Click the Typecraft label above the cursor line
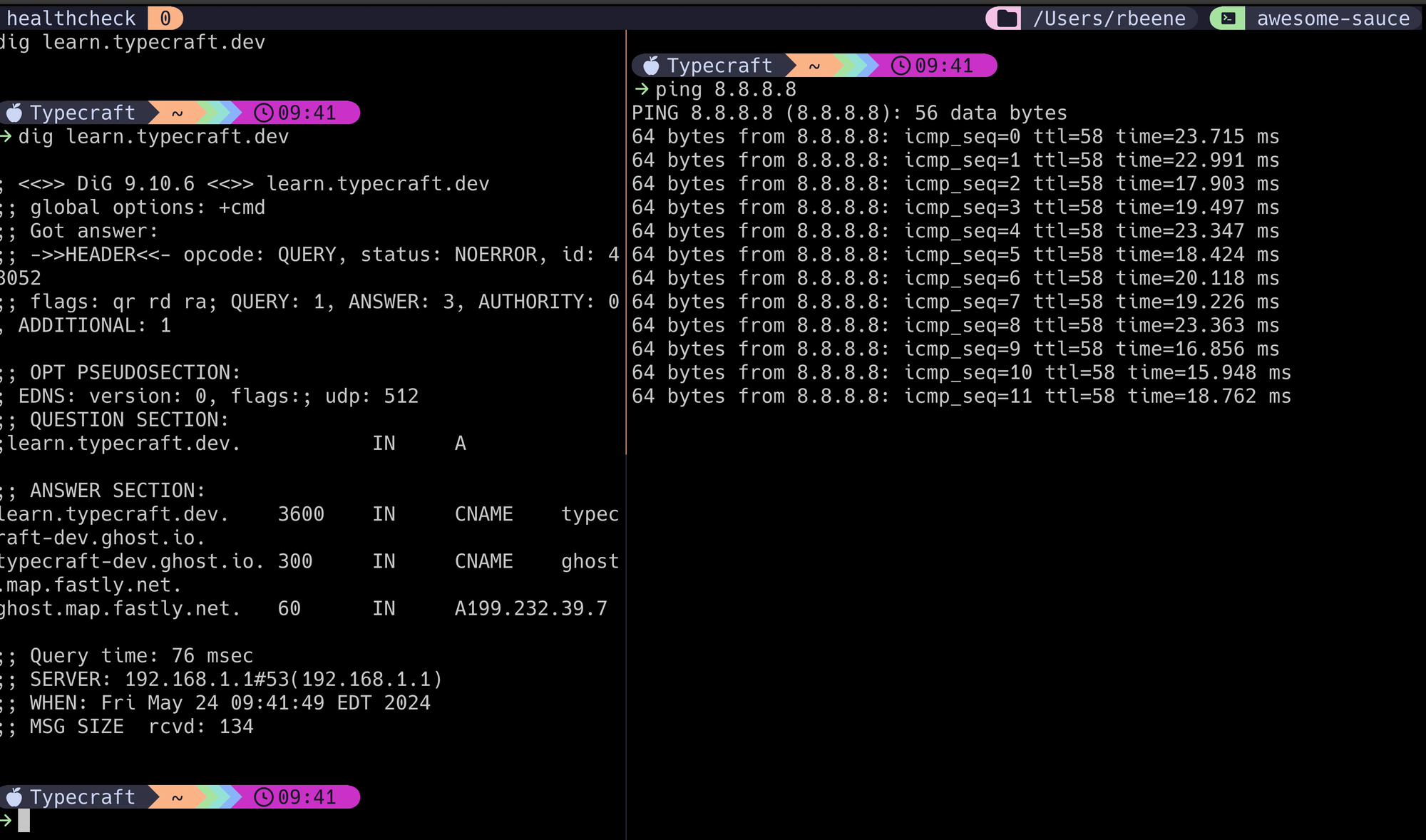1426x840 pixels. click(82, 797)
